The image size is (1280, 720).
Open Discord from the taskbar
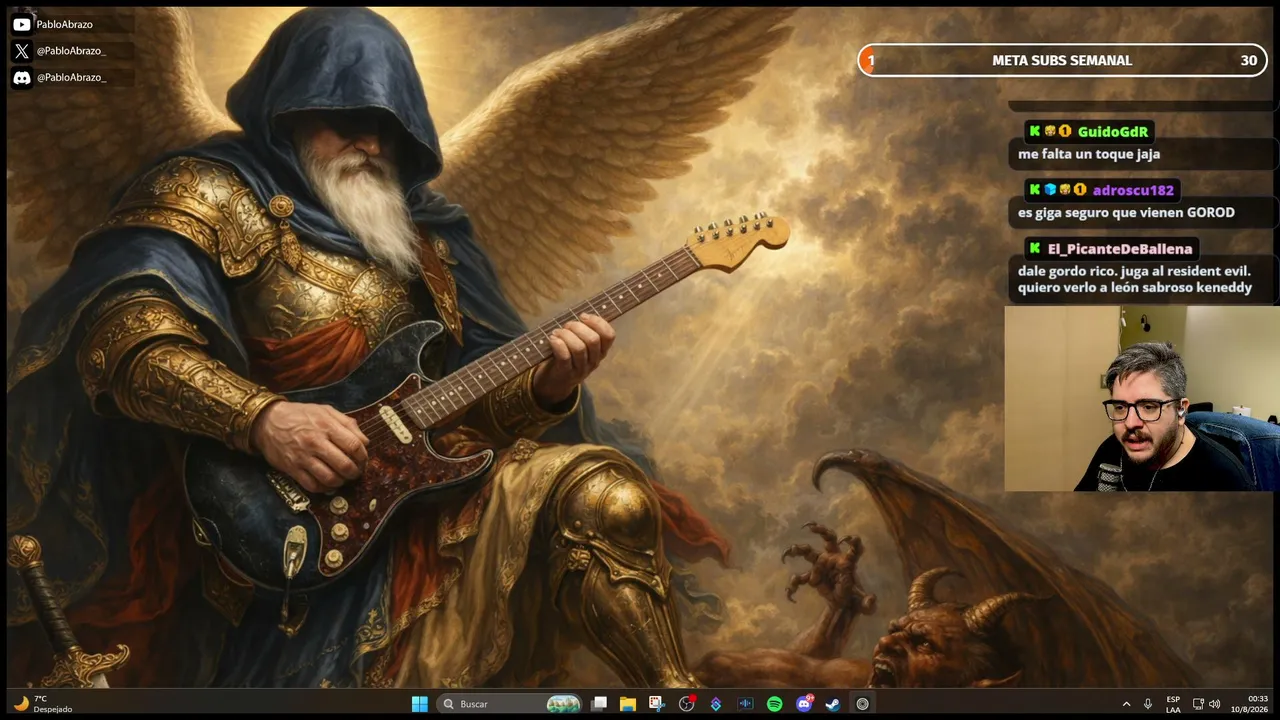(804, 704)
